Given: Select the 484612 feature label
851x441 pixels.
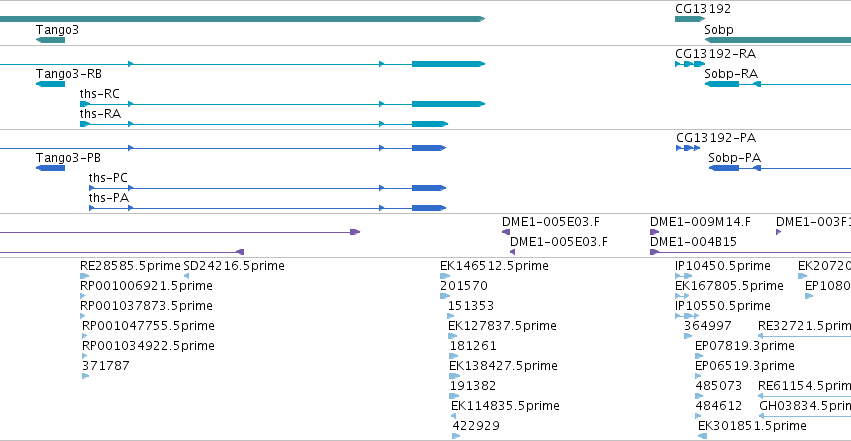Looking at the screenshot, I should coord(719,406).
